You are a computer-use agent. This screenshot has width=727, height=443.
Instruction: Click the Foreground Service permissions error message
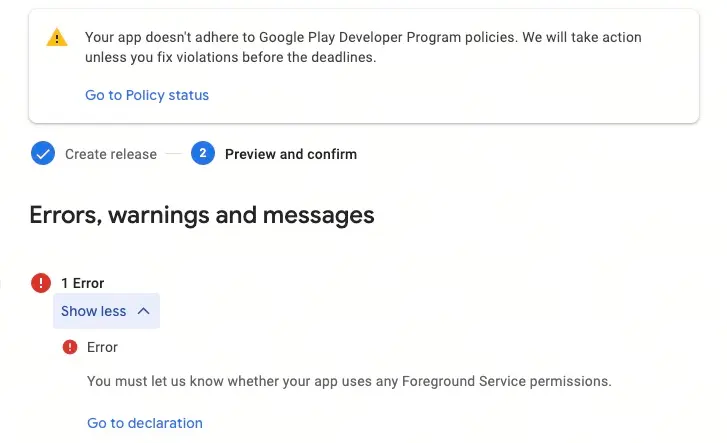[x=349, y=381]
